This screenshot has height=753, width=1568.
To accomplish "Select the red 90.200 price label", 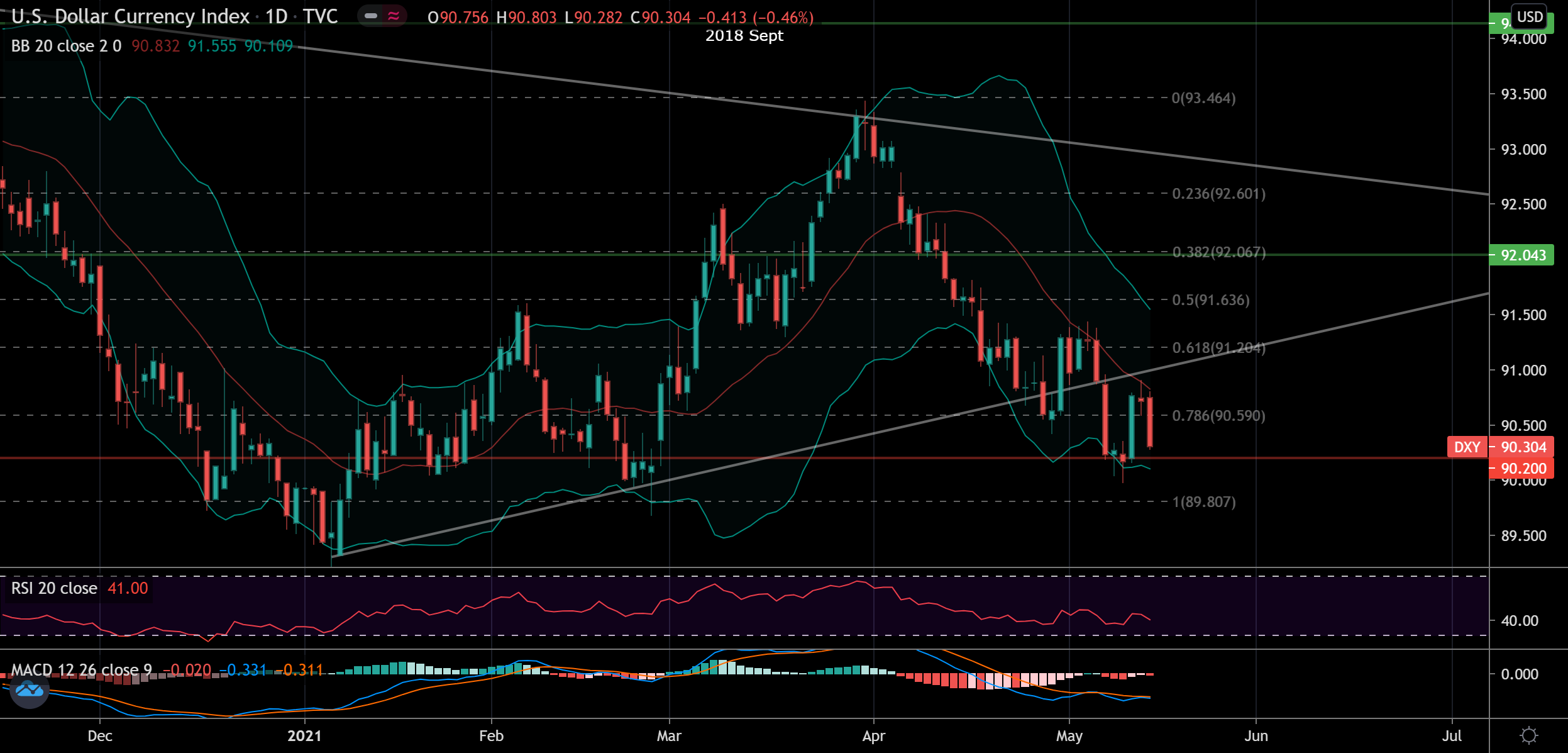I will tap(1522, 469).
